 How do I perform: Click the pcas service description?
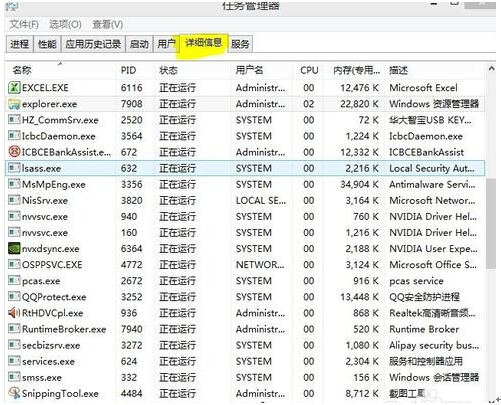coord(416,281)
